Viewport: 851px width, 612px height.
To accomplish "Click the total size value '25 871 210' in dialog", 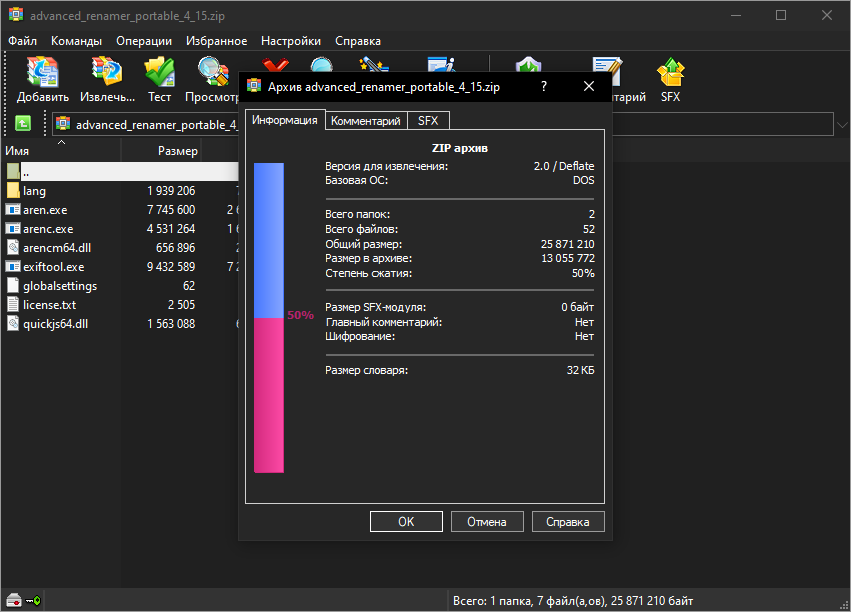I will click(567, 244).
